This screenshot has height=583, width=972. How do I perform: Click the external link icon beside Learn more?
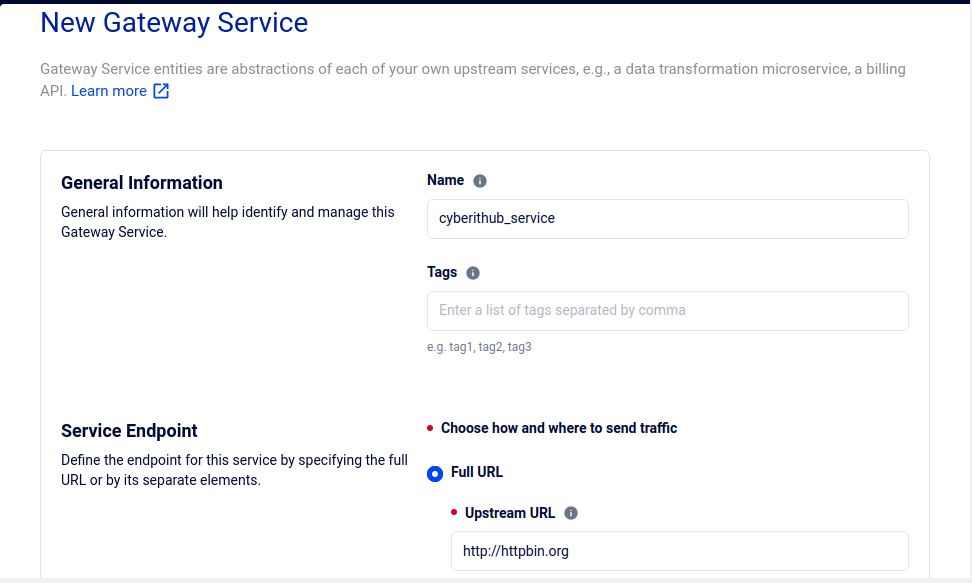[161, 91]
